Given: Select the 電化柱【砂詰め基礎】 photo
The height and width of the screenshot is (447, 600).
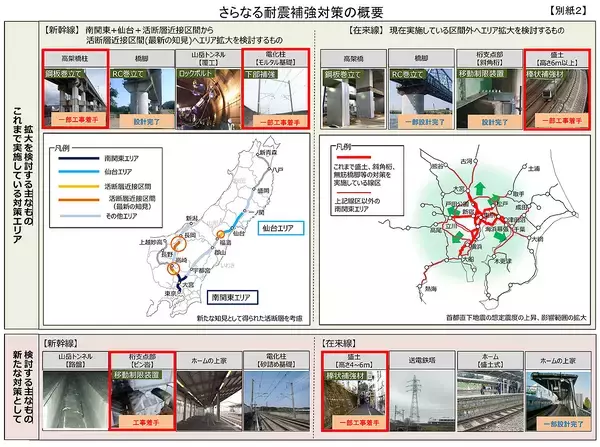Looking at the screenshot, I should (x=277, y=401).
